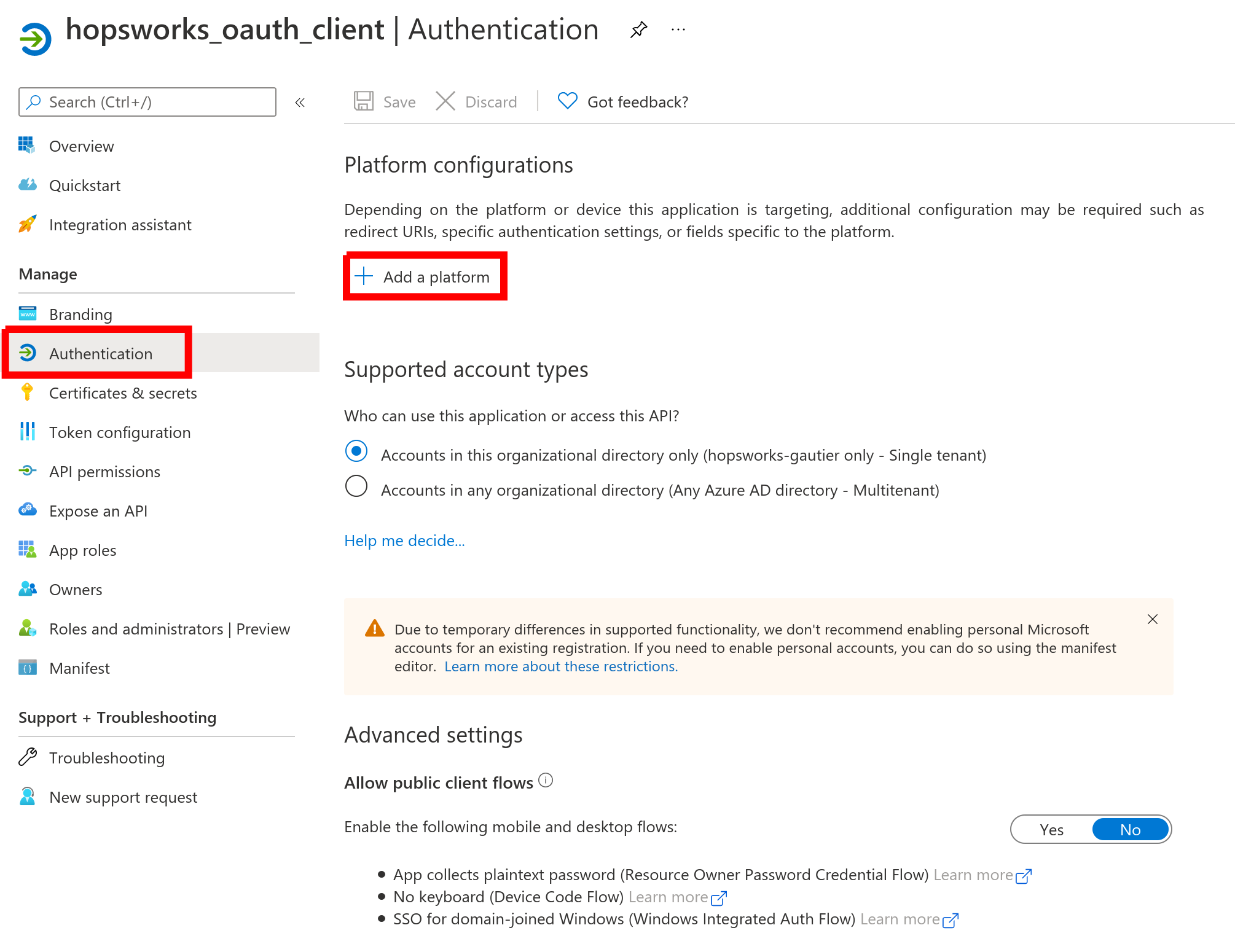Screen dimensions: 1235x952
Task: Open Learn more for Device Code Flow
Action: pos(677,897)
